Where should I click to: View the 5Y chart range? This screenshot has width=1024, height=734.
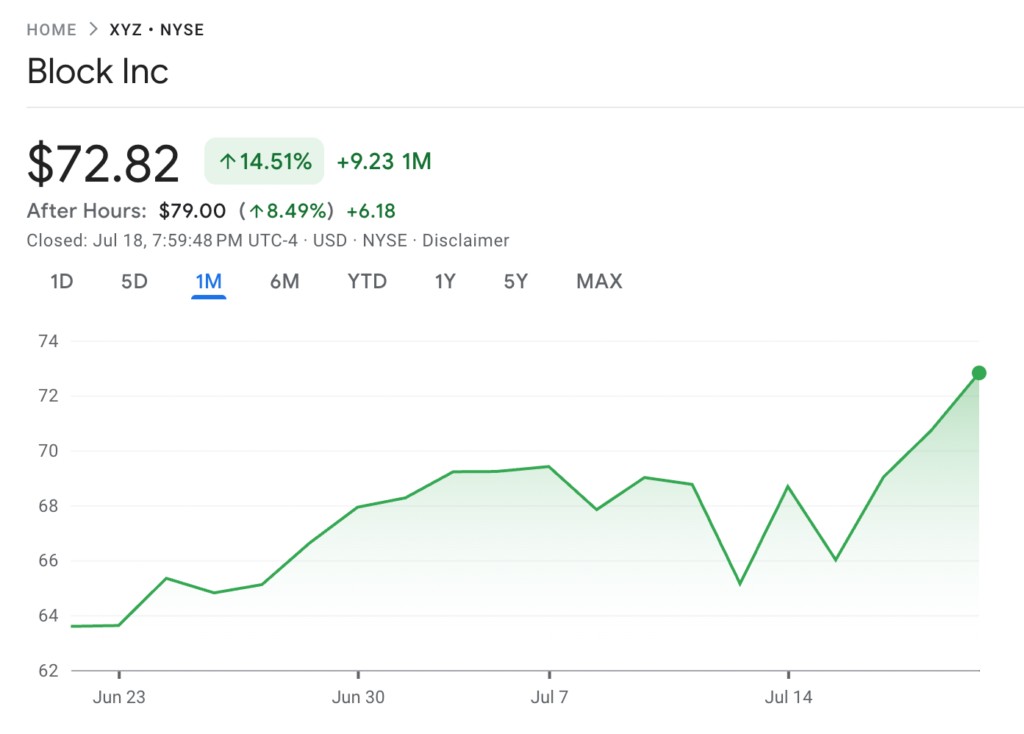point(516,281)
